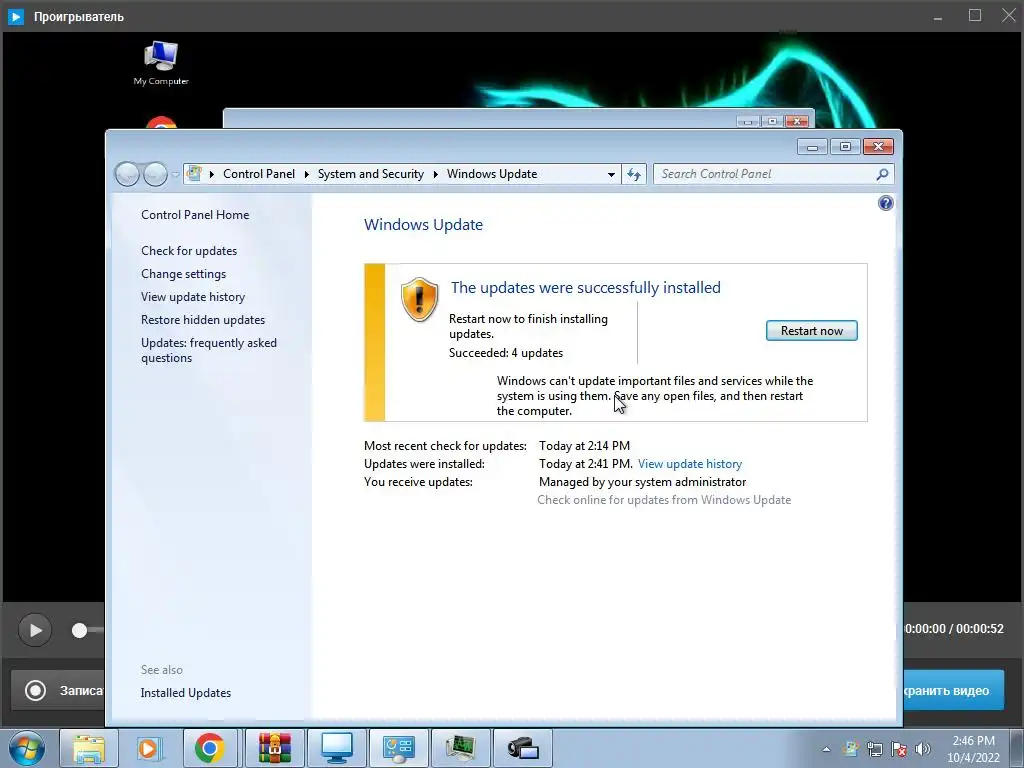Select the Windows Update breadcrumb
The image size is (1024, 768).
[492, 174]
